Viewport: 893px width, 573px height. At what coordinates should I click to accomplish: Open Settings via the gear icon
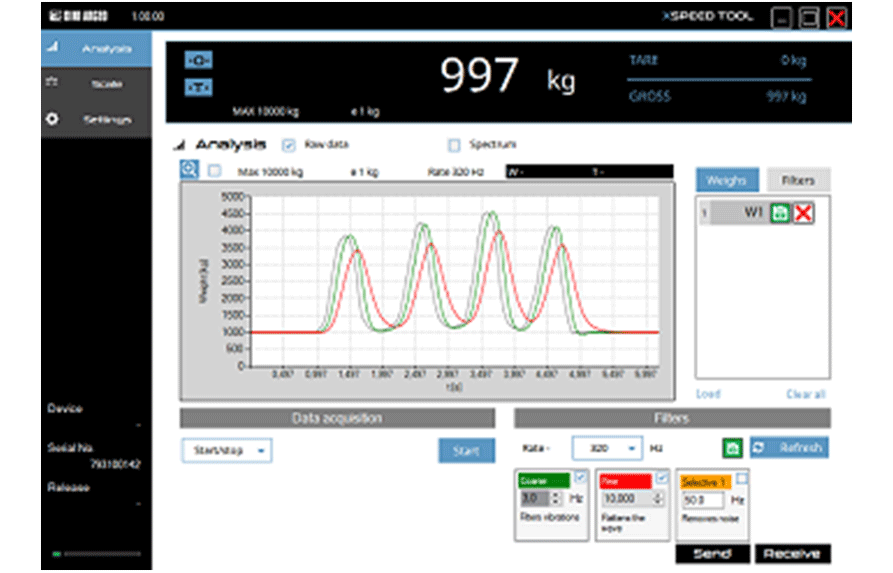(x=53, y=119)
